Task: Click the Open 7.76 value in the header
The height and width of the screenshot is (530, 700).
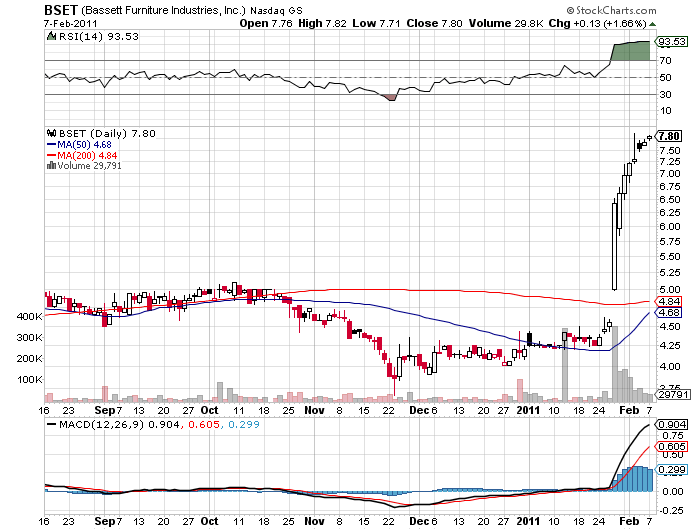Action: coord(266,23)
